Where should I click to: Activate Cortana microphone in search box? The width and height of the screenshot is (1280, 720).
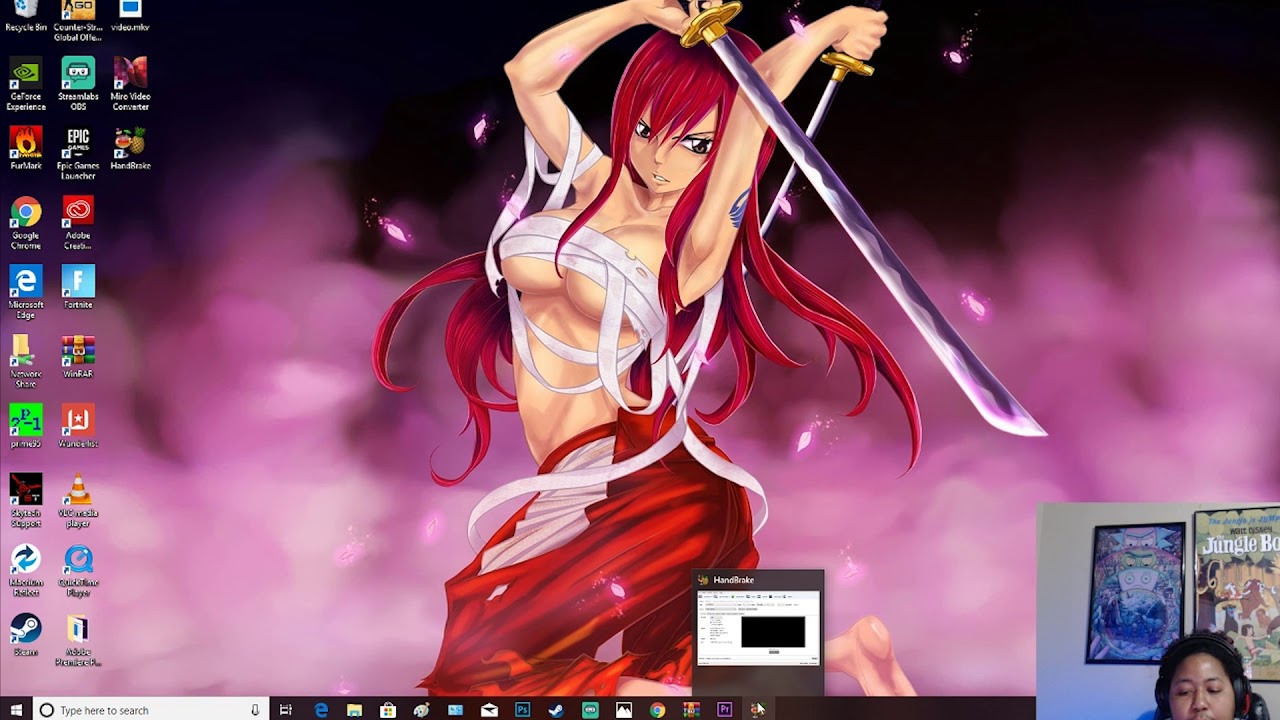[255, 710]
